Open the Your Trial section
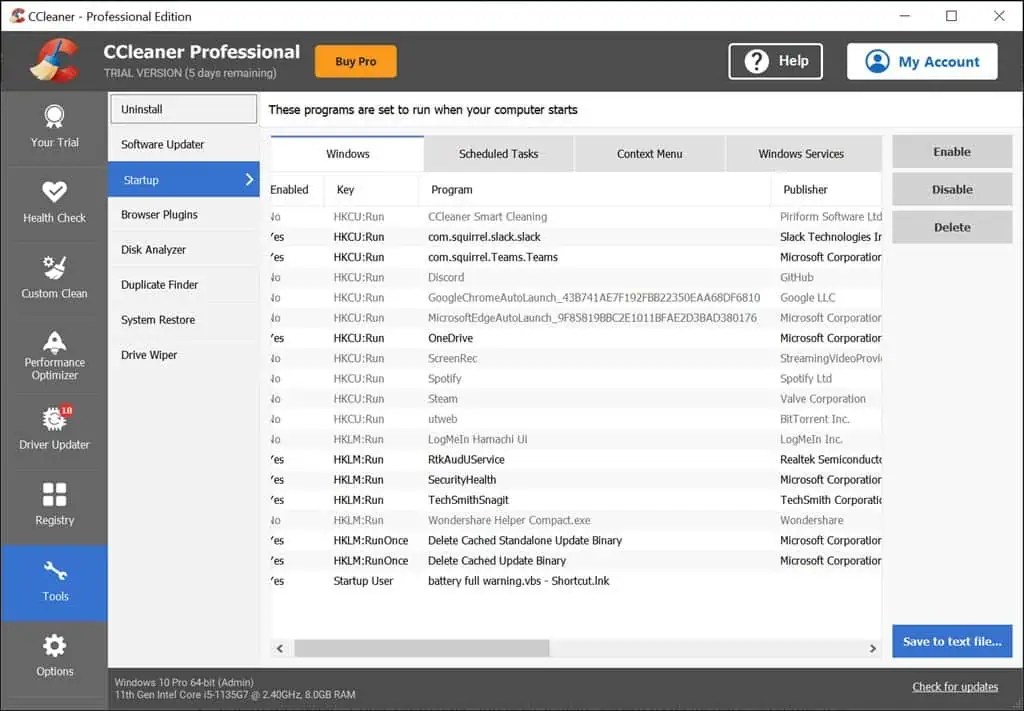 [x=54, y=129]
